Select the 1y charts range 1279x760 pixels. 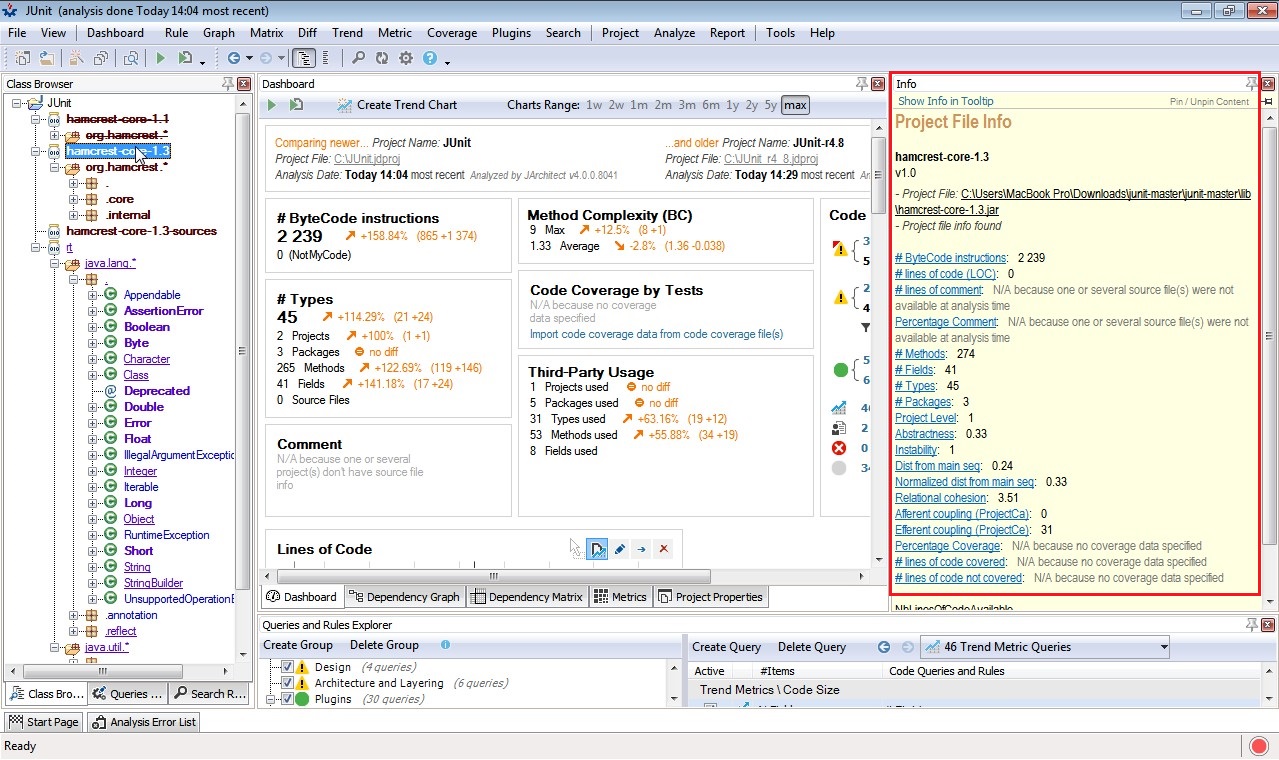pyautogui.click(x=733, y=105)
